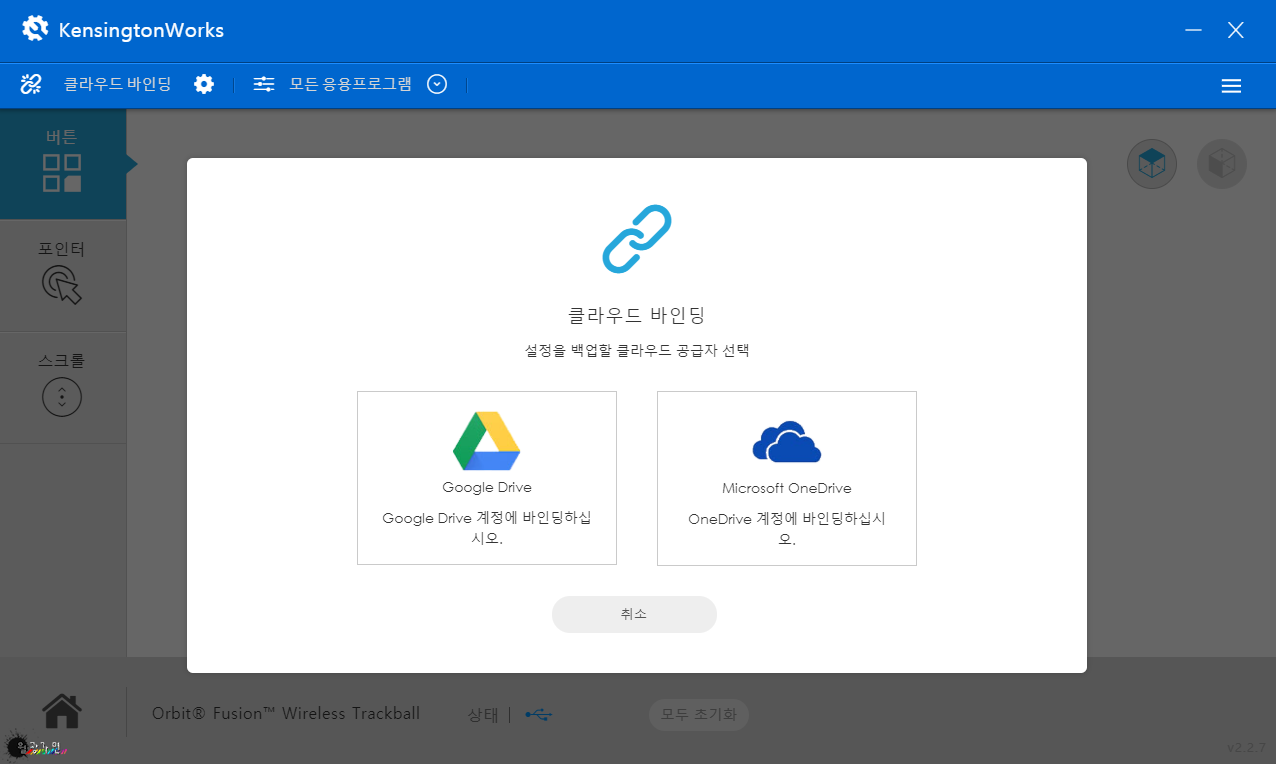Click the large chain link icon in dialog

coord(637,239)
